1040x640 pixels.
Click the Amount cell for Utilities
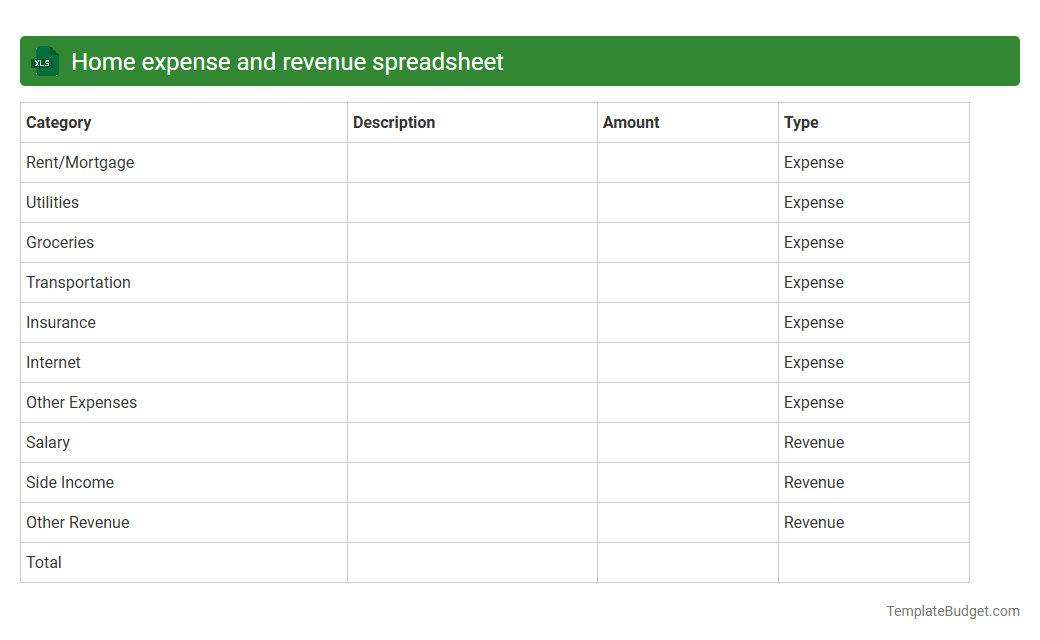click(x=686, y=202)
